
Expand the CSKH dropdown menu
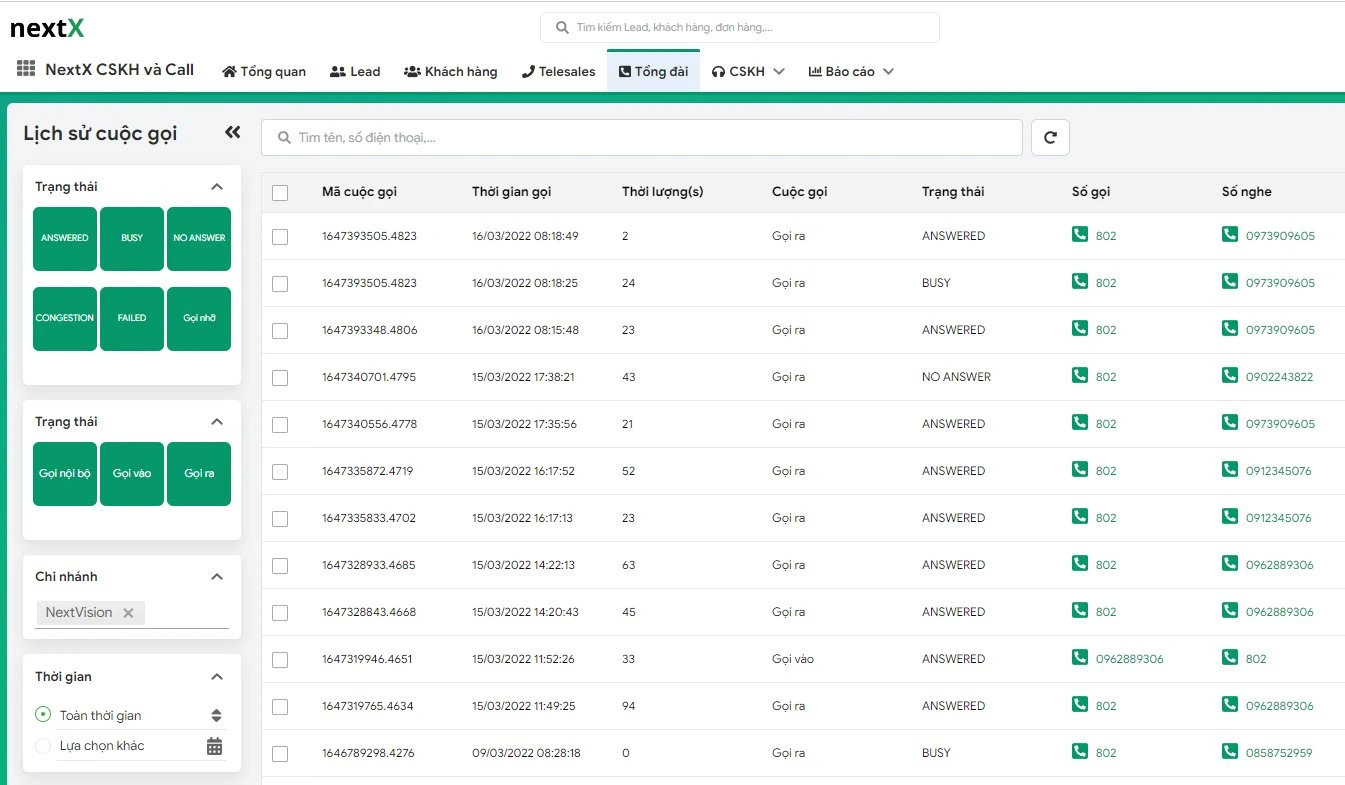(x=747, y=72)
